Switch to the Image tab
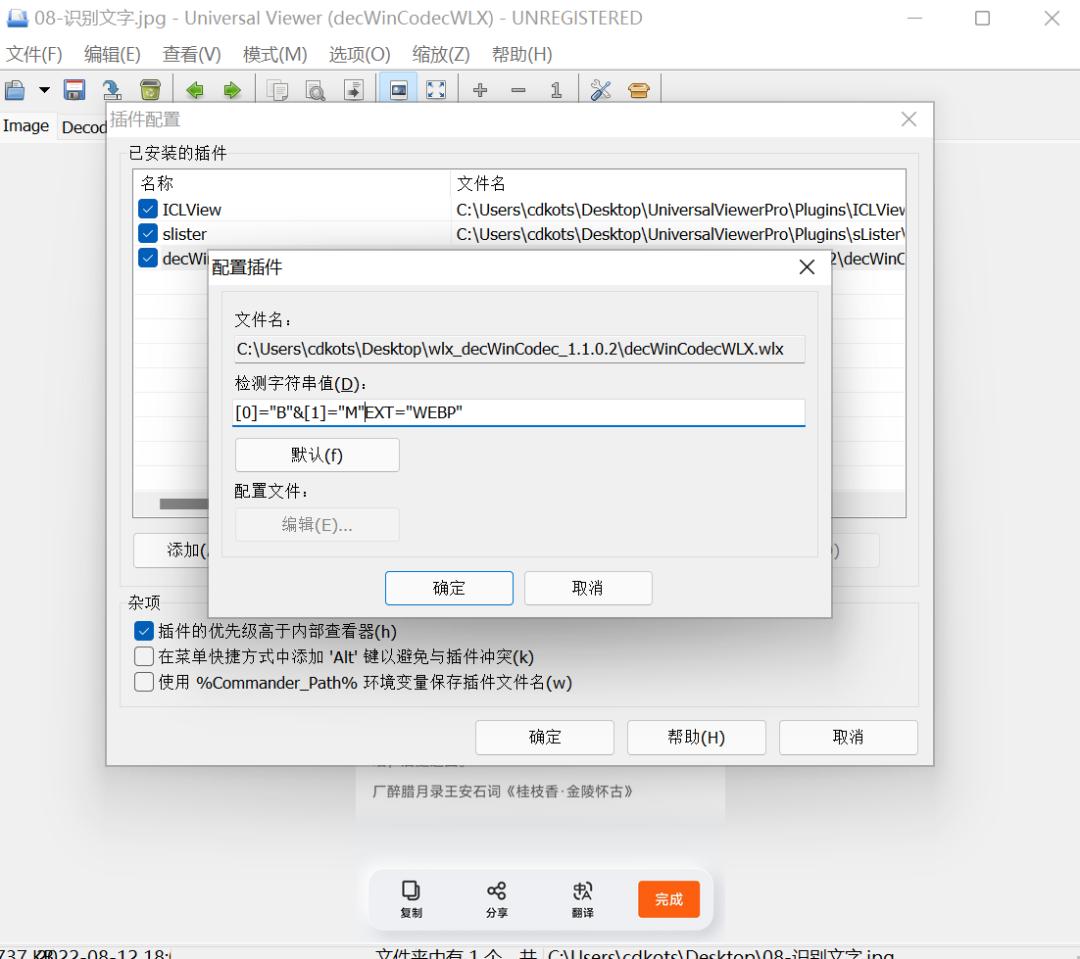 tap(26, 126)
